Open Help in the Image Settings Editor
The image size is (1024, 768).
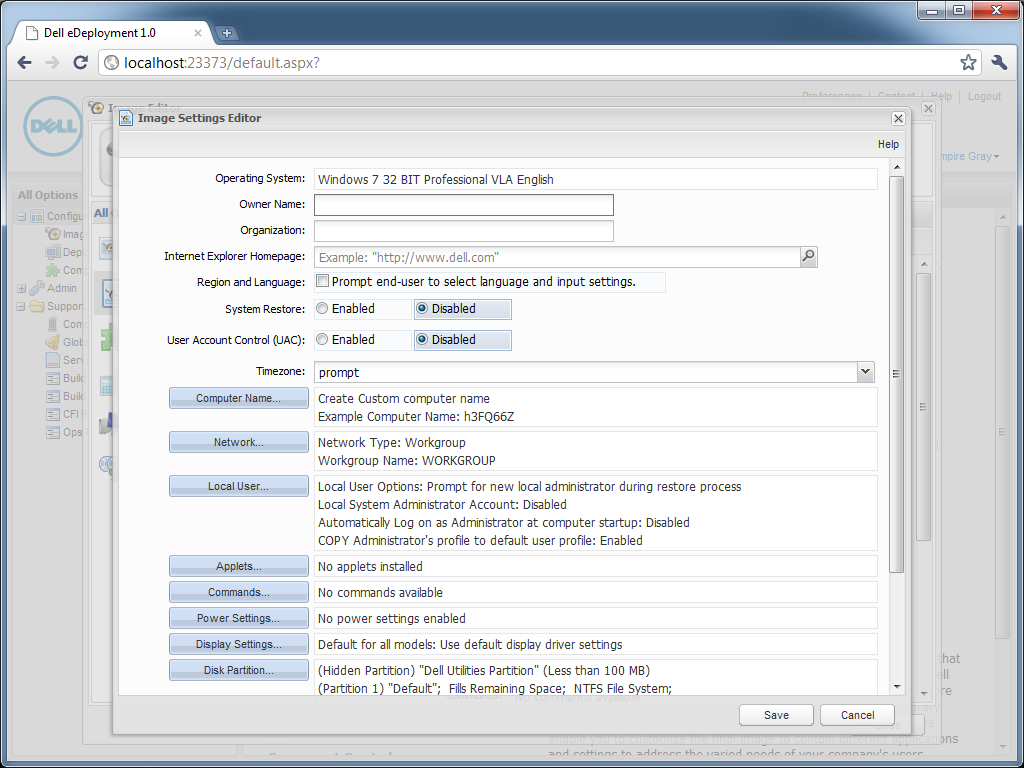[x=888, y=144]
